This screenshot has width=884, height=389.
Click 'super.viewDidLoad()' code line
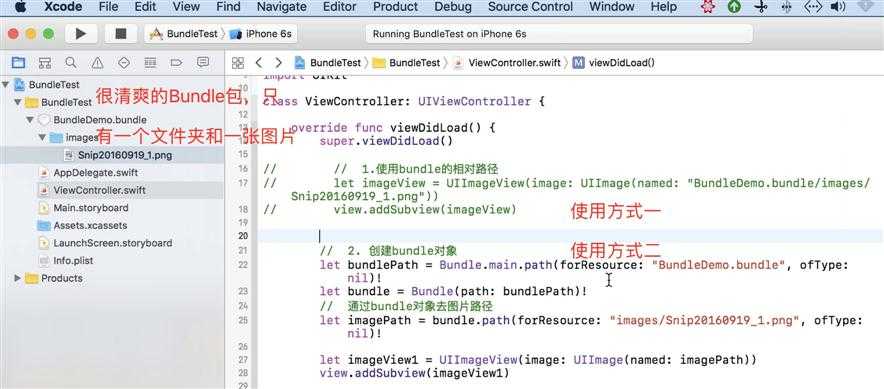[386, 141]
